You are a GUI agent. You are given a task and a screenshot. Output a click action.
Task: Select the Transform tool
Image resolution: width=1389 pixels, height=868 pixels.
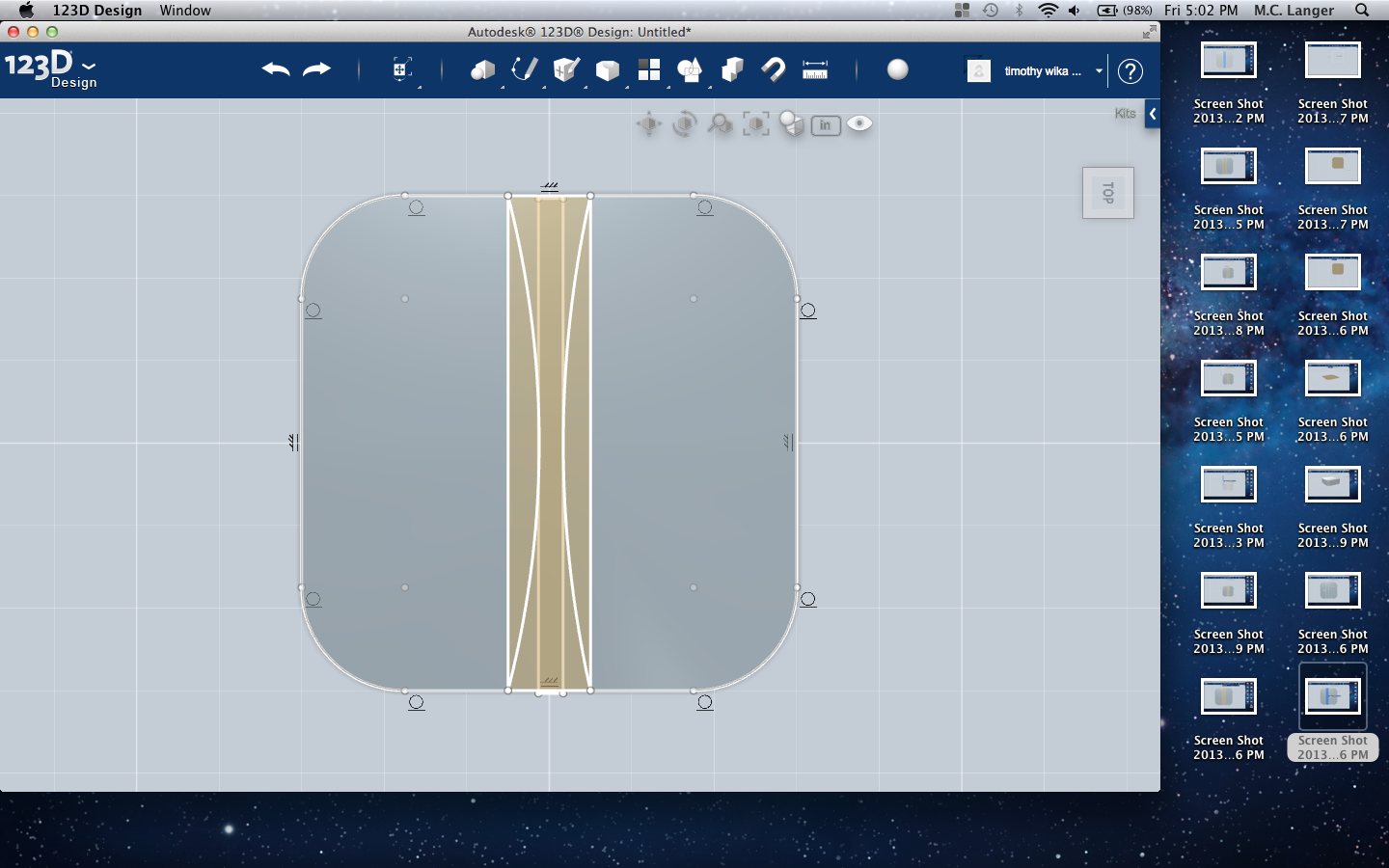402,69
